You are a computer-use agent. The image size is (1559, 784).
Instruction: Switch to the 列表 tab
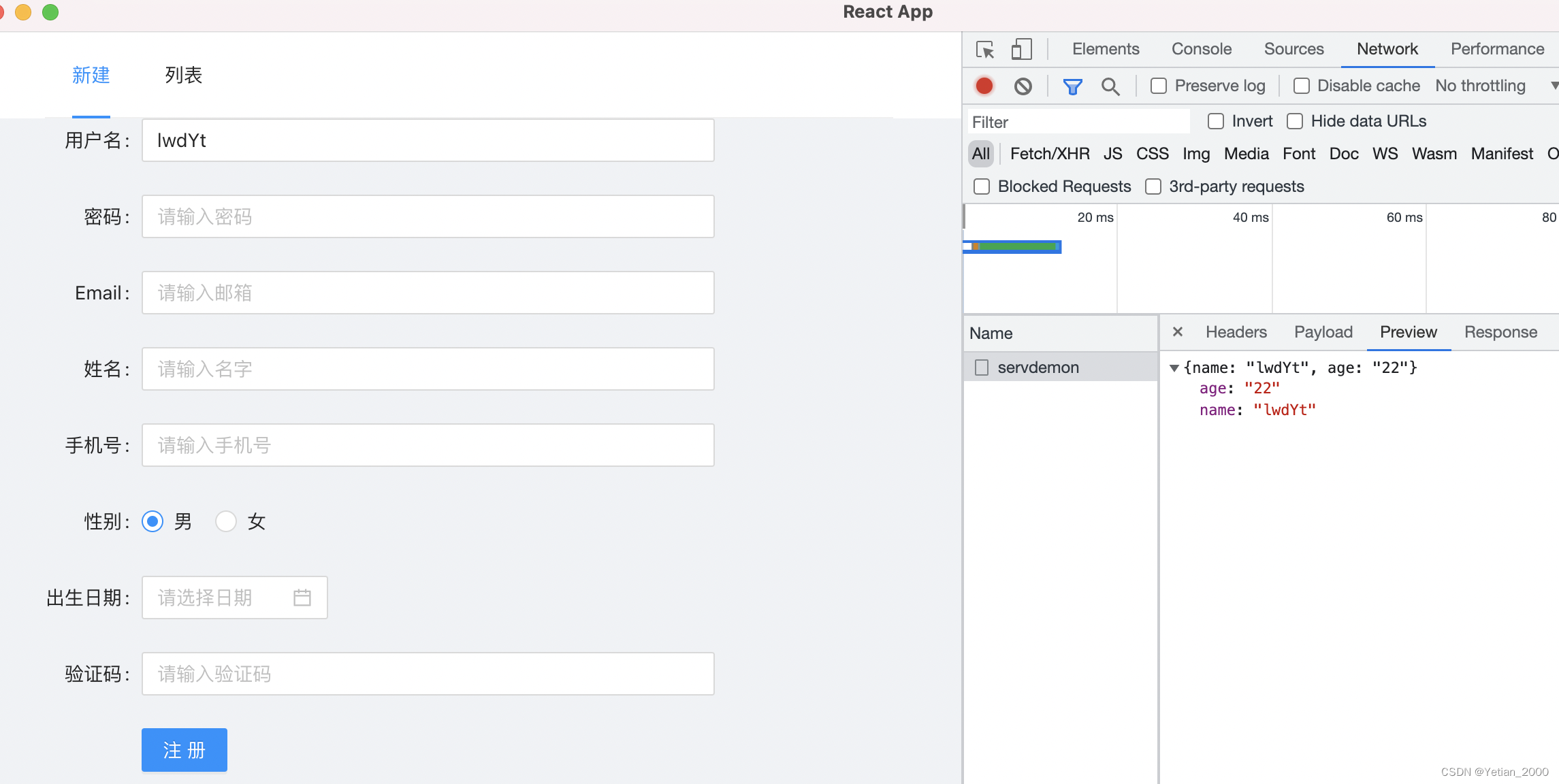coord(183,75)
